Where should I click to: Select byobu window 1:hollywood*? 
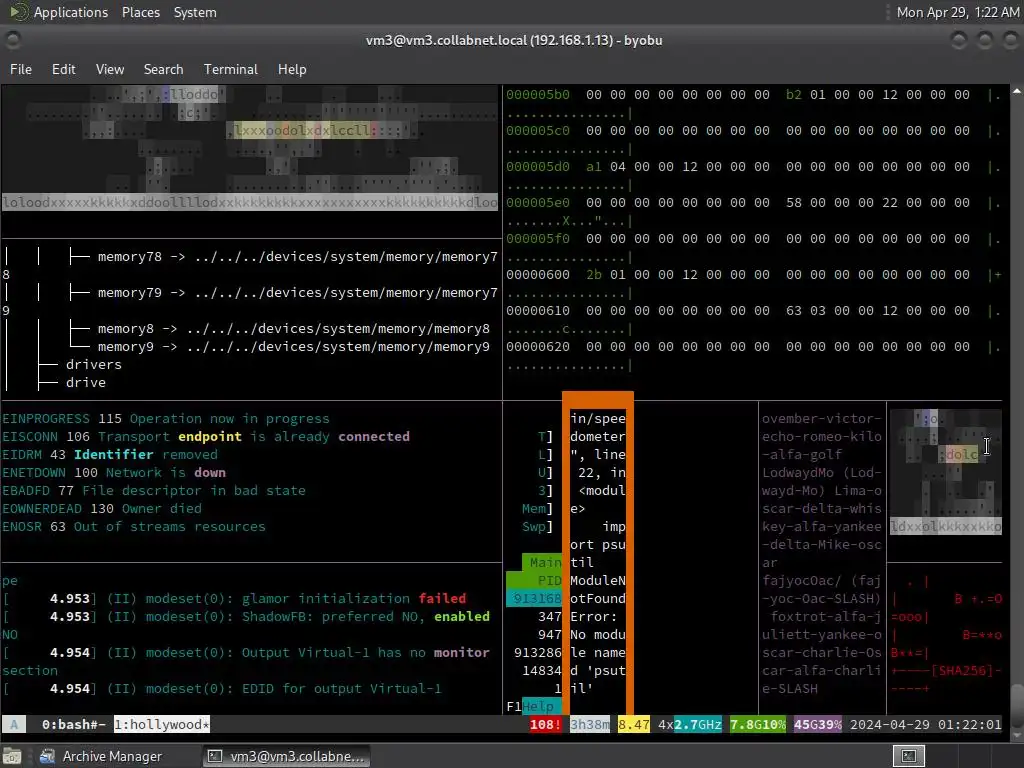coord(162,724)
